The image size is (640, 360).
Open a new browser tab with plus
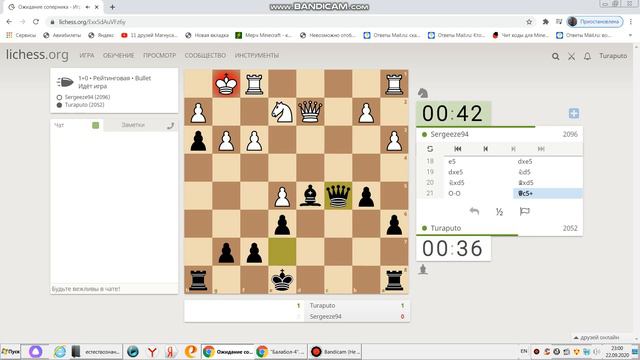click(x=112, y=7)
